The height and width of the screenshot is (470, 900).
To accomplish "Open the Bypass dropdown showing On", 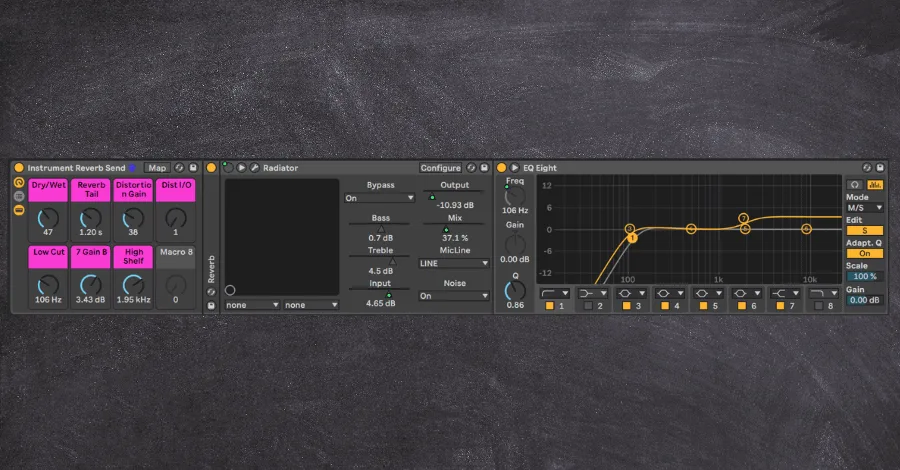I will [x=380, y=198].
